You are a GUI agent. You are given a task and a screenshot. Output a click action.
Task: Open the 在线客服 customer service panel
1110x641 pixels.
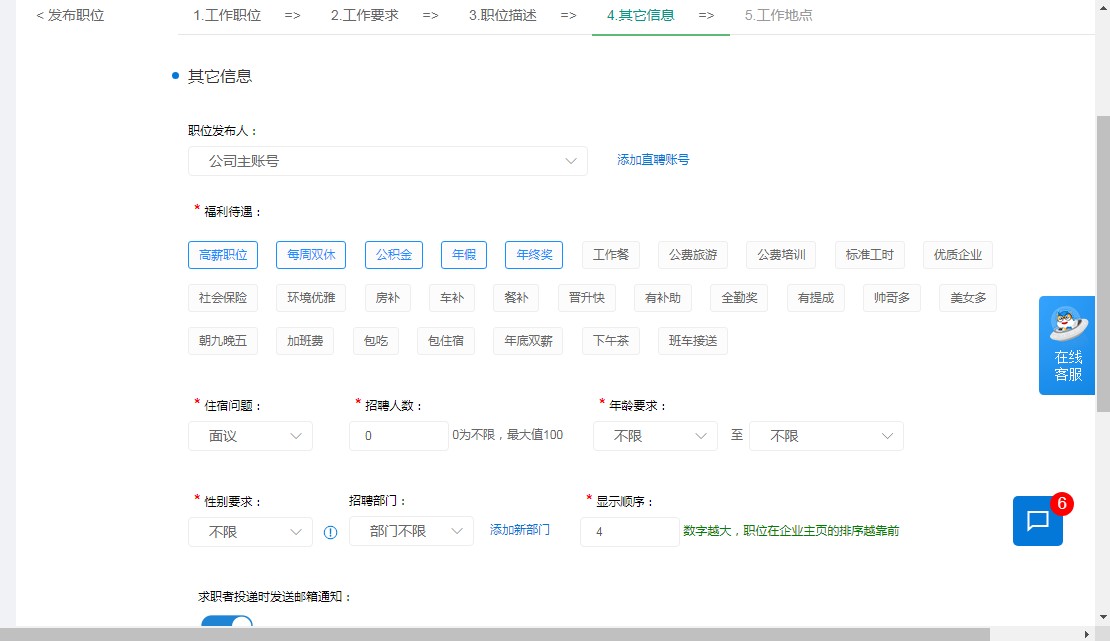(1066, 345)
